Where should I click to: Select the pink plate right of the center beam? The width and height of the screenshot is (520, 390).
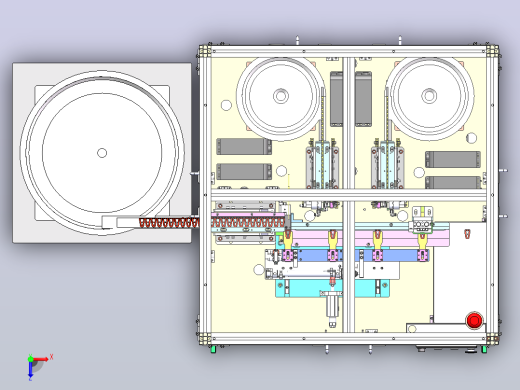point(402,238)
